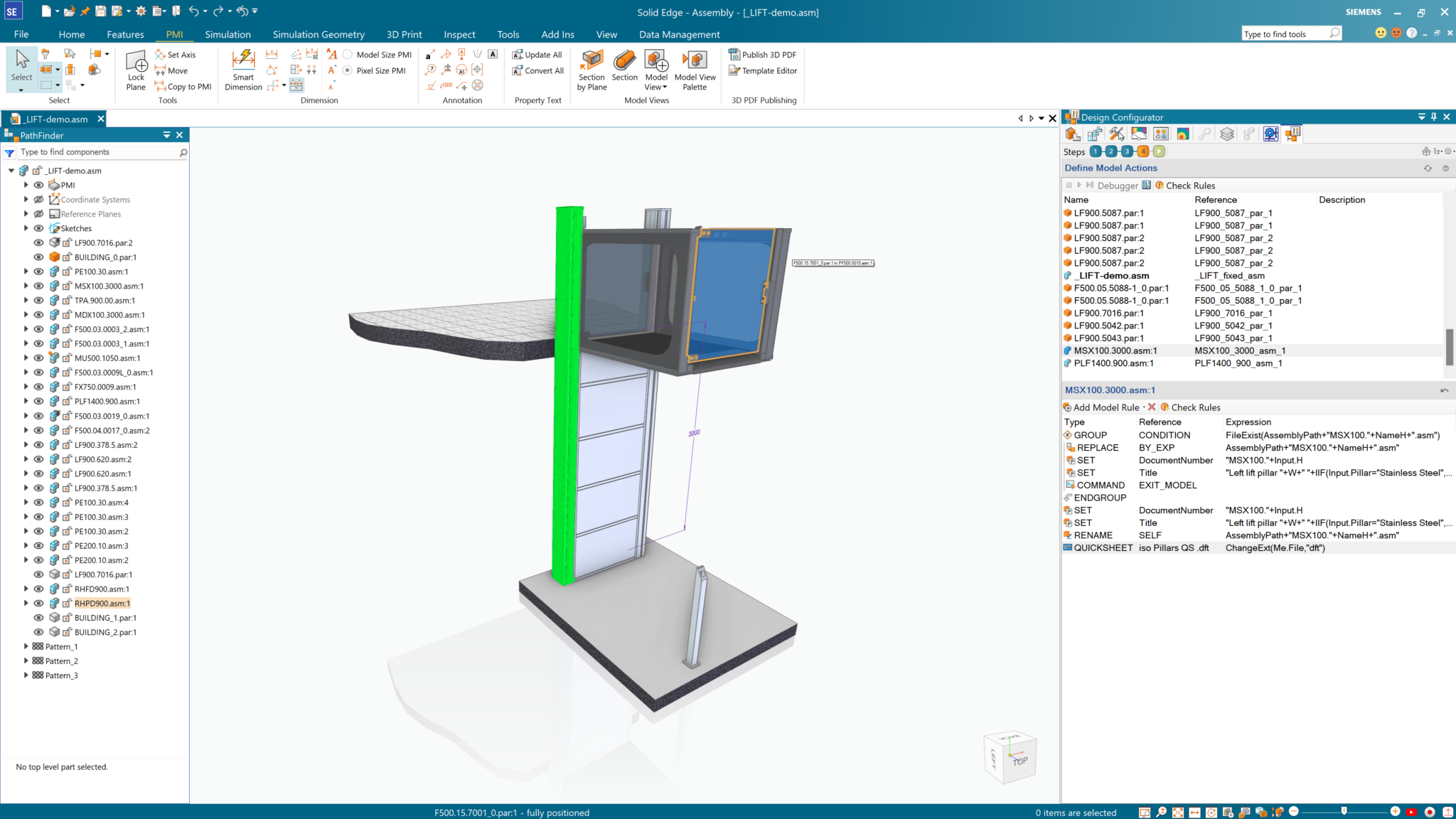Click the PathFinder filter funnel icon

[x=10, y=152]
